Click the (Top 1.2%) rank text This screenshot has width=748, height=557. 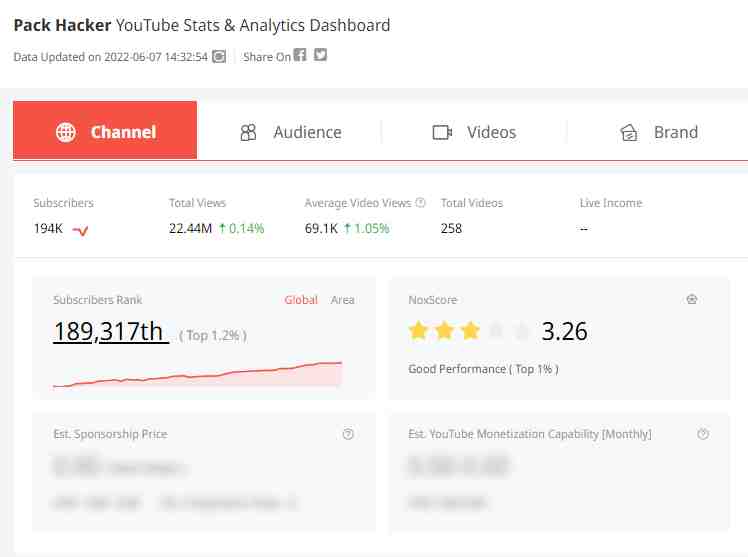point(213,336)
